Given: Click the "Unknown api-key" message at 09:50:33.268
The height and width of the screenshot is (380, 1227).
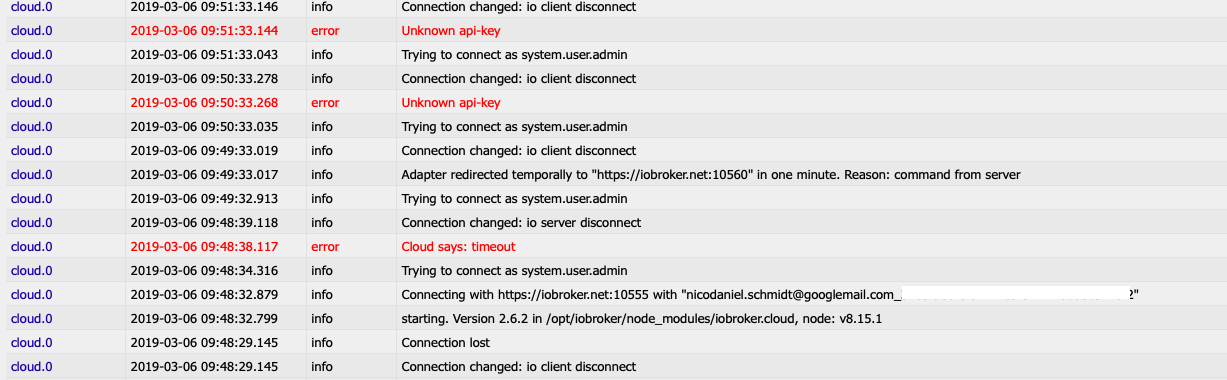Looking at the screenshot, I should [451, 103].
